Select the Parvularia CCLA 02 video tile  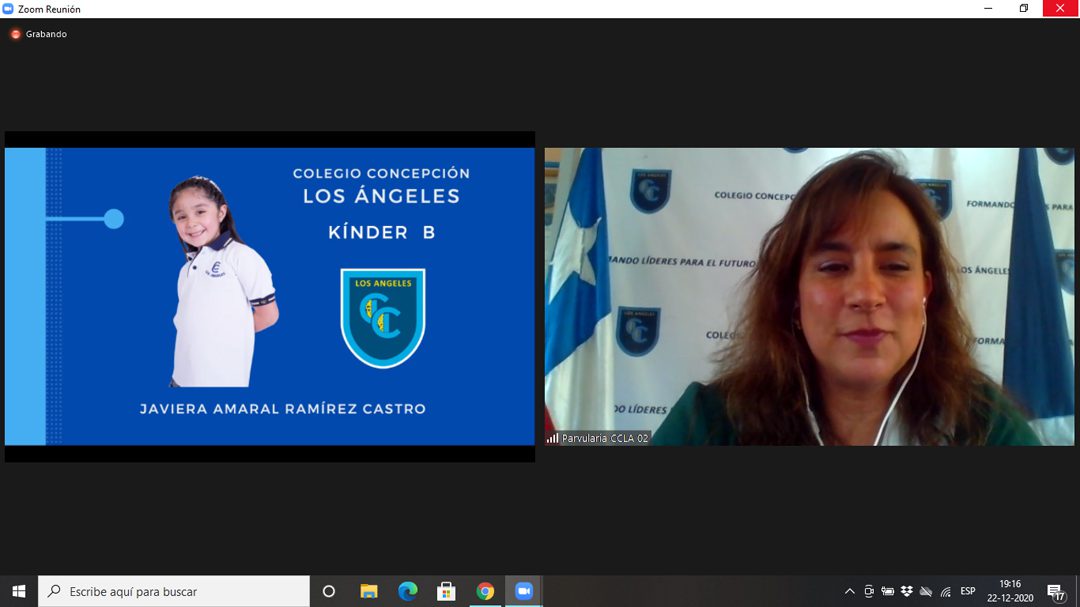[x=809, y=297]
